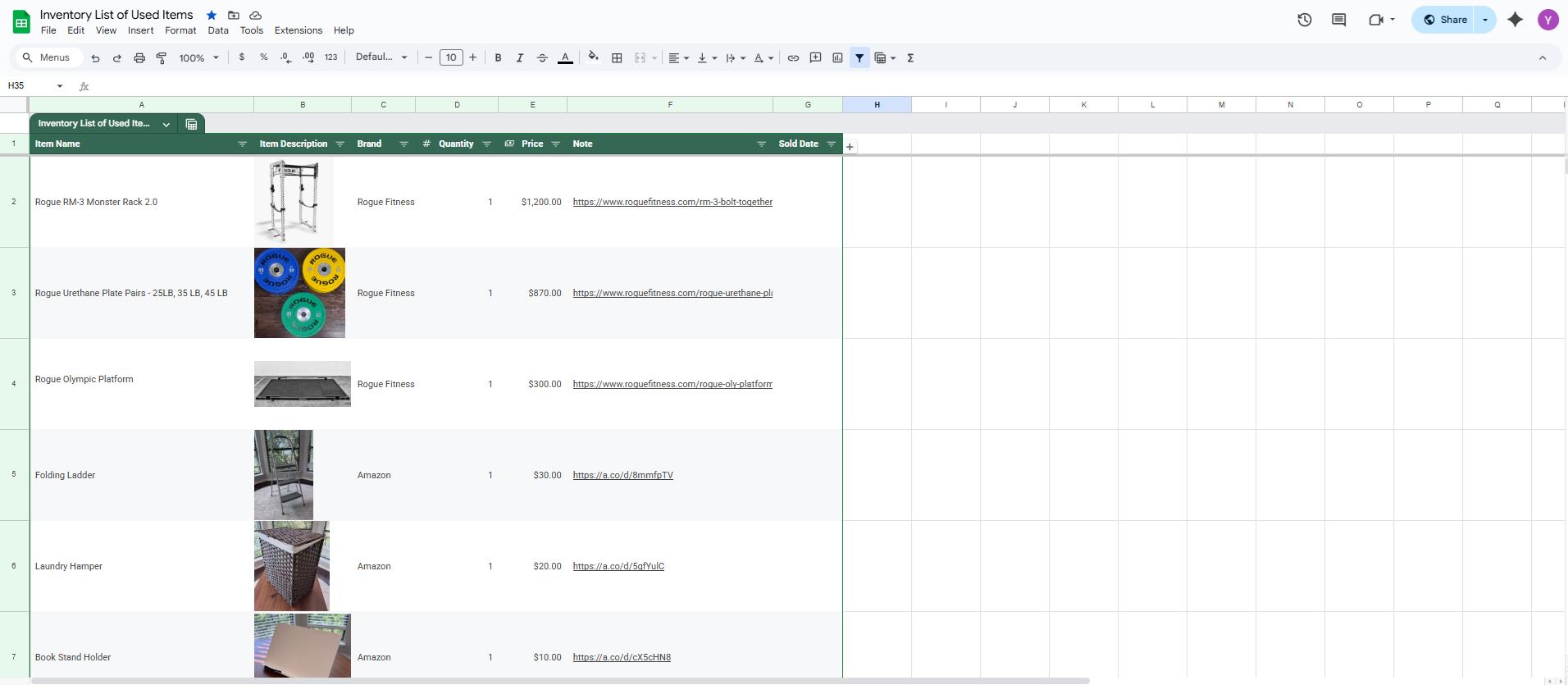The width and height of the screenshot is (1568, 685).
Task: Open the comments panel icon
Action: (1339, 20)
